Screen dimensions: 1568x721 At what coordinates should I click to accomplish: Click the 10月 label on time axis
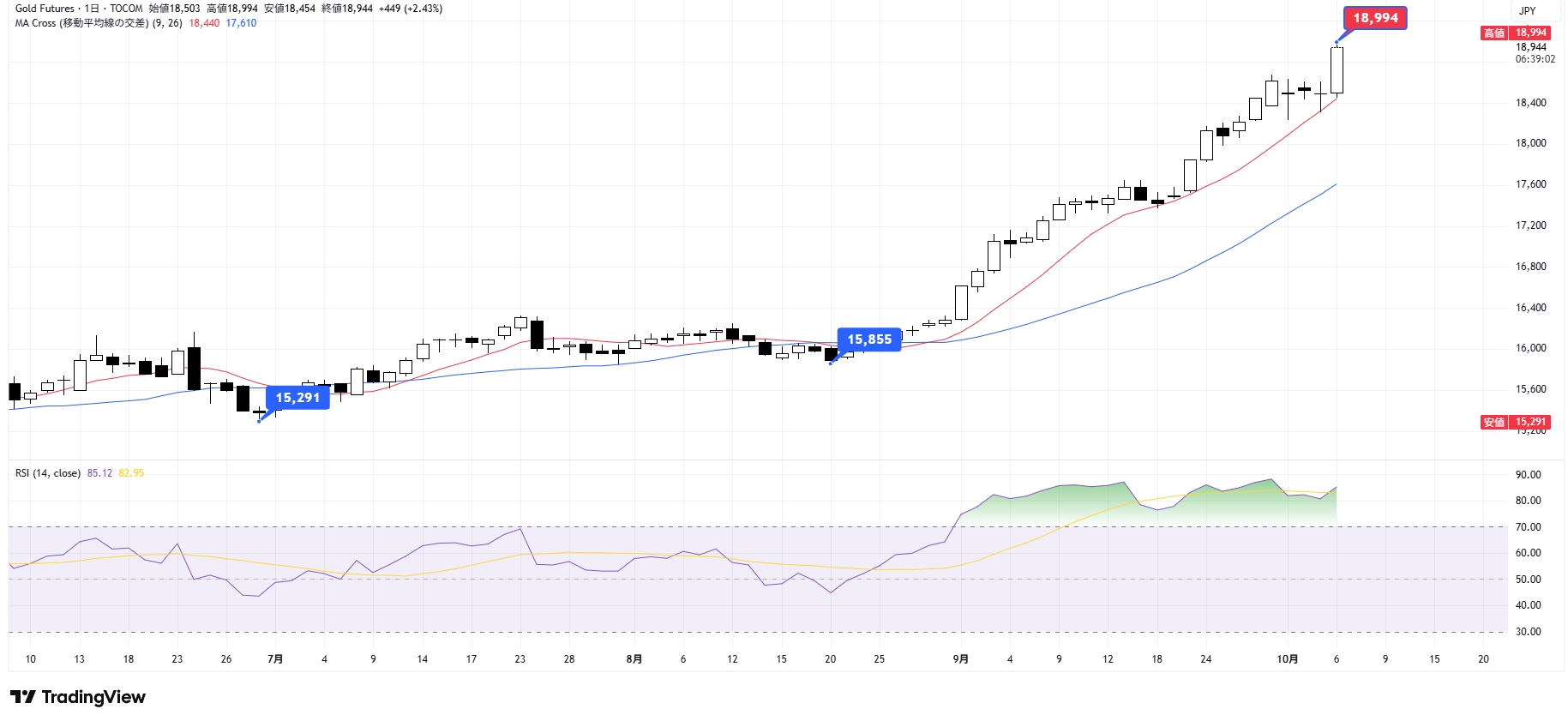click(x=1287, y=659)
